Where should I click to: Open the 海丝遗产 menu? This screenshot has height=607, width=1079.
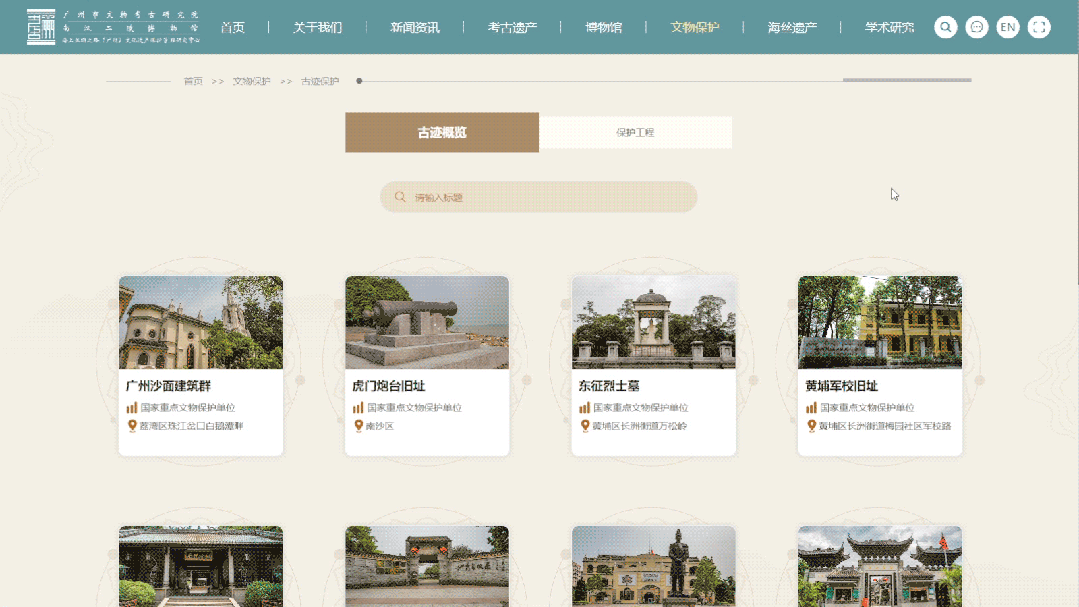792,28
